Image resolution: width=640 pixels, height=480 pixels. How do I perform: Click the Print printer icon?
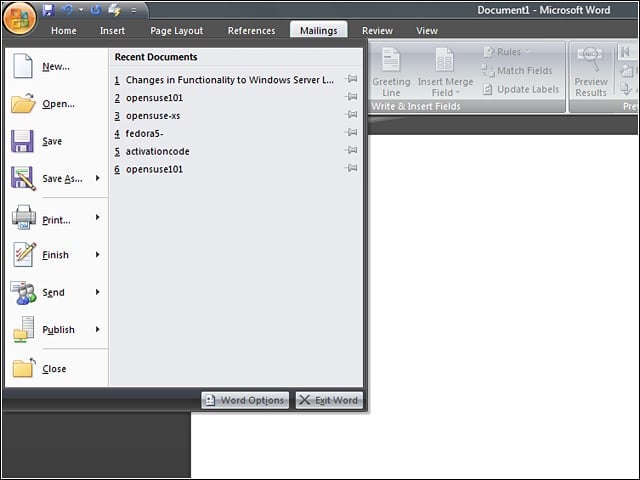coord(23,217)
